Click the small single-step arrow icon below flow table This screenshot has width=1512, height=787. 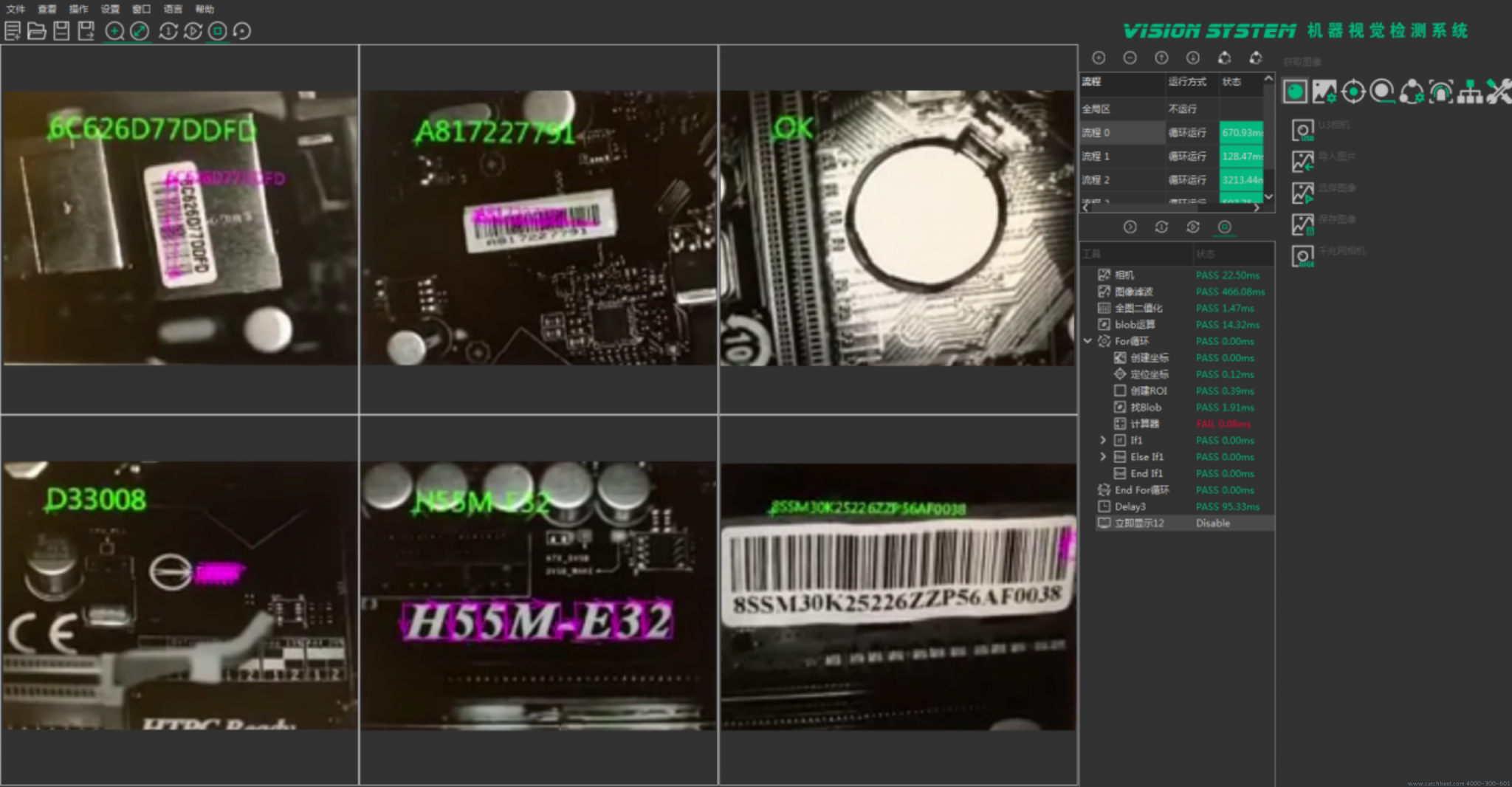click(x=1130, y=227)
